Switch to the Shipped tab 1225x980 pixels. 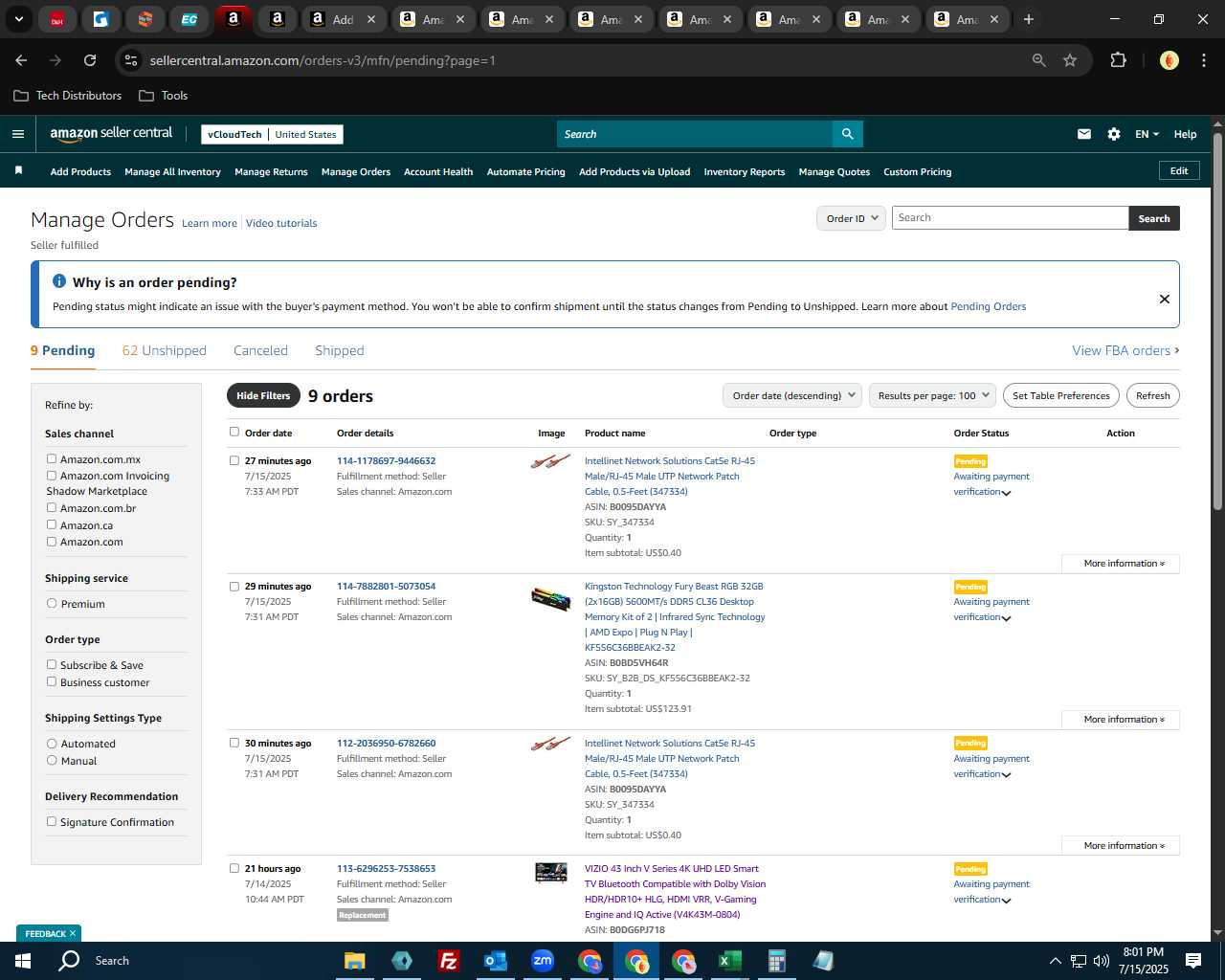tap(340, 350)
